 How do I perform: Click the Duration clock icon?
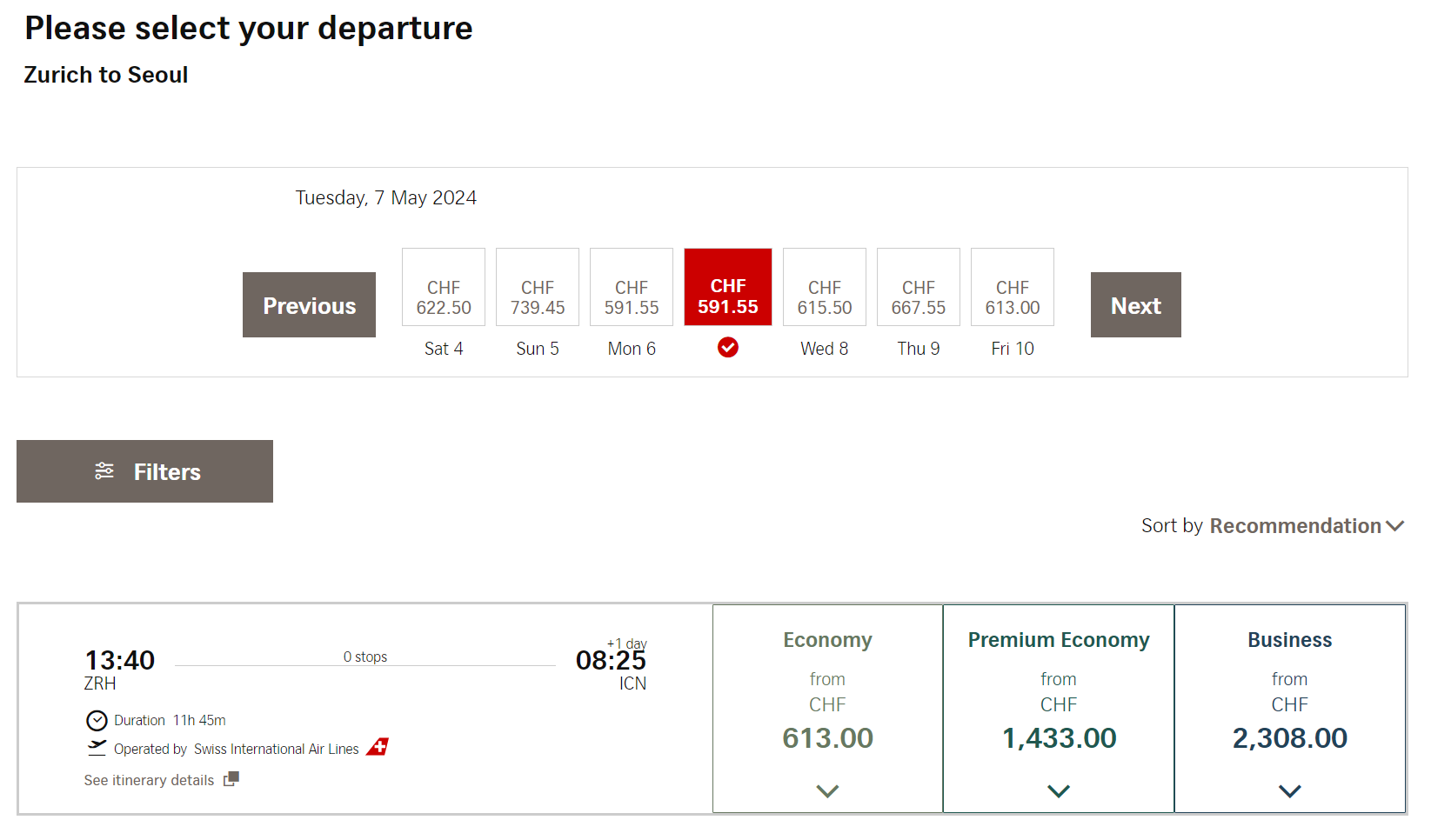97,721
